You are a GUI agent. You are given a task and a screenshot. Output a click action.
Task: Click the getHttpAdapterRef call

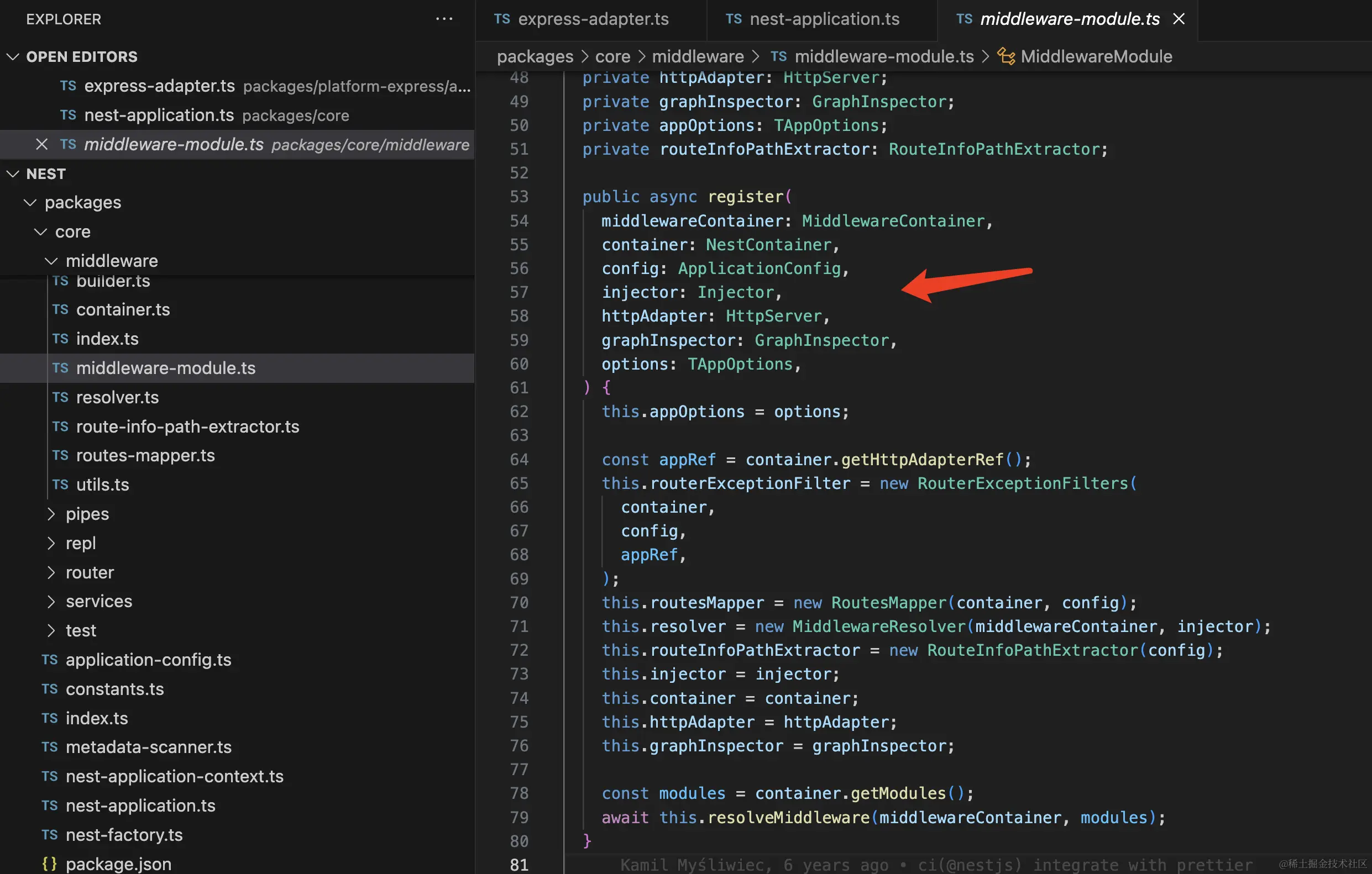click(x=922, y=460)
